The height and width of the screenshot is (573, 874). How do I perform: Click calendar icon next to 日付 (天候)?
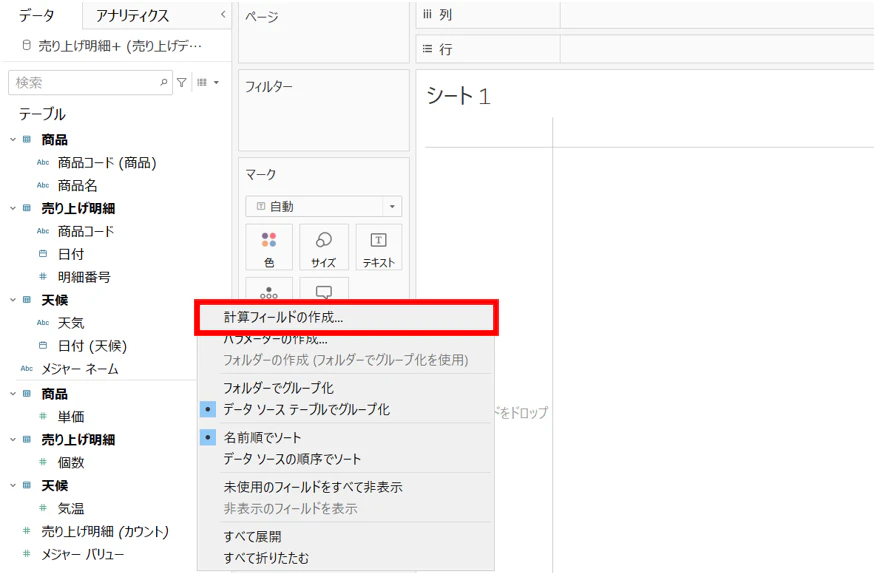pos(43,346)
